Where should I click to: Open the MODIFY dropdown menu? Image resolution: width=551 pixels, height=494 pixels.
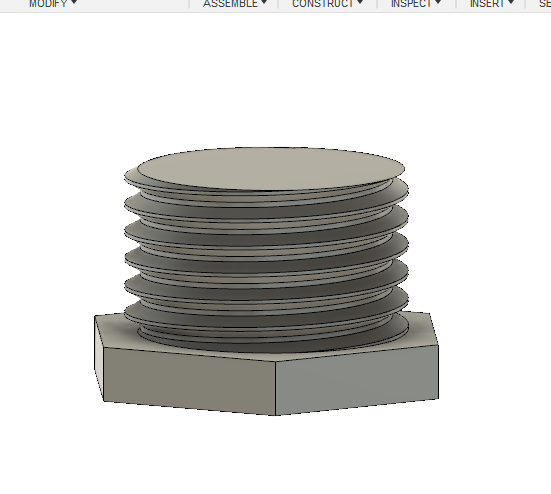point(53,4)
